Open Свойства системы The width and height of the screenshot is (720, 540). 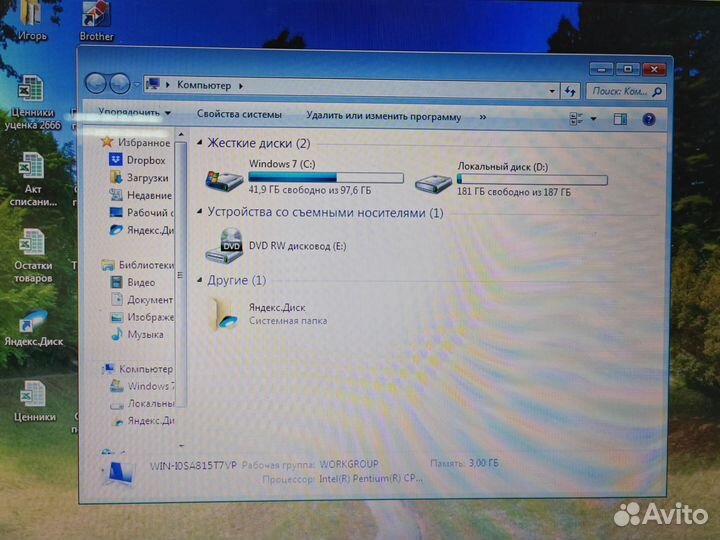tap(239, 114)
